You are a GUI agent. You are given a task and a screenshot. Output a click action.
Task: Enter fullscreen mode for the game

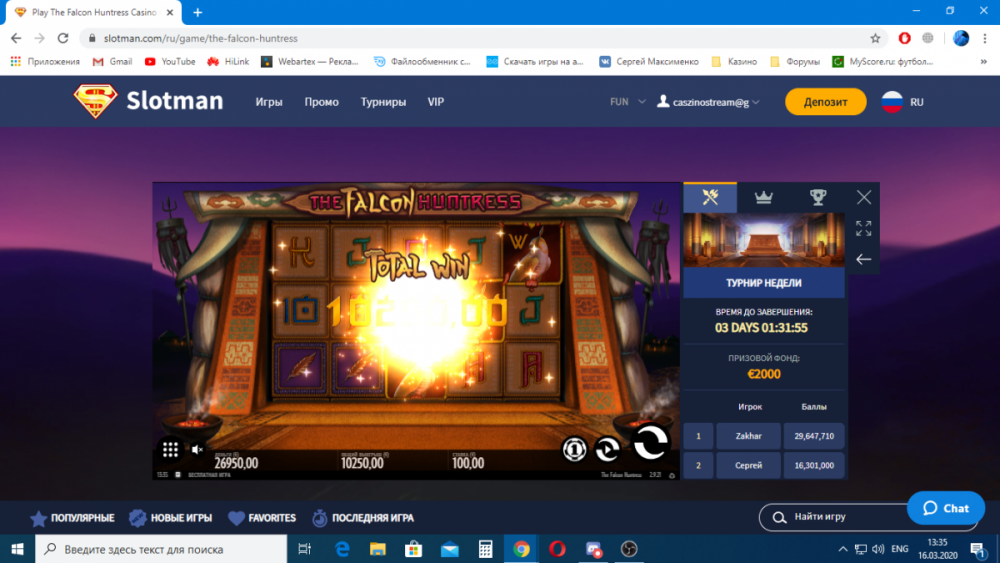point(864,228)
